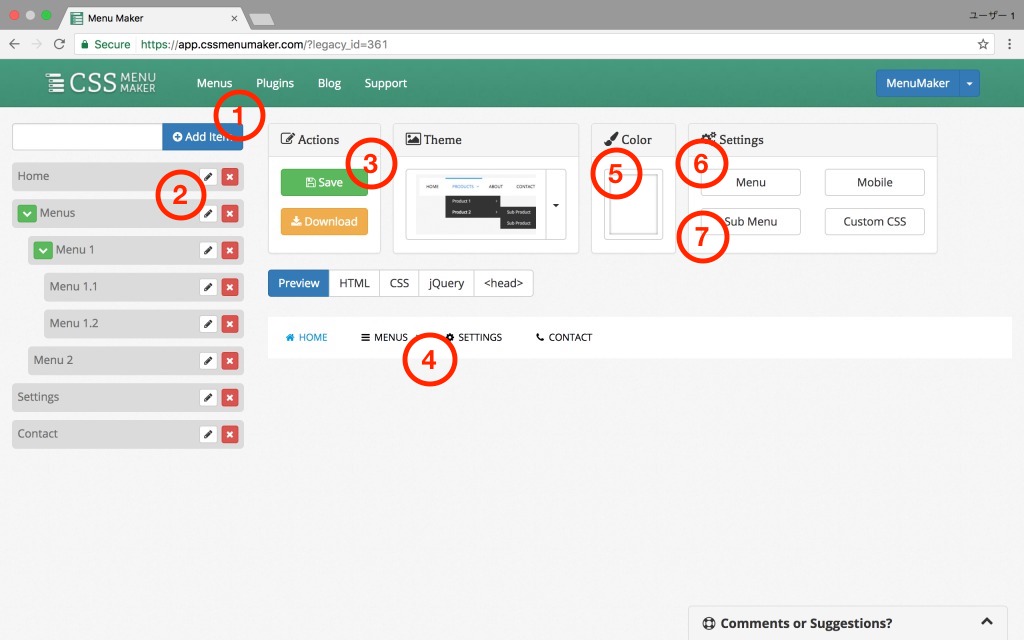Edit the Menu 1 item
This screenshot has width=1024, height=640.
click(x=208, y=250)
